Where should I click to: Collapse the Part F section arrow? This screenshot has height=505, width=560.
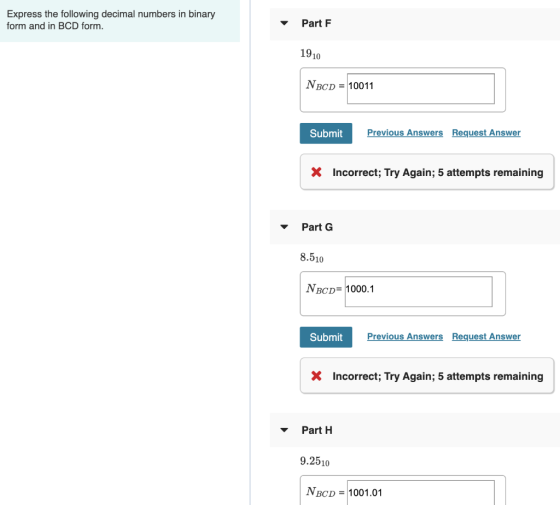tap(284, 23)
